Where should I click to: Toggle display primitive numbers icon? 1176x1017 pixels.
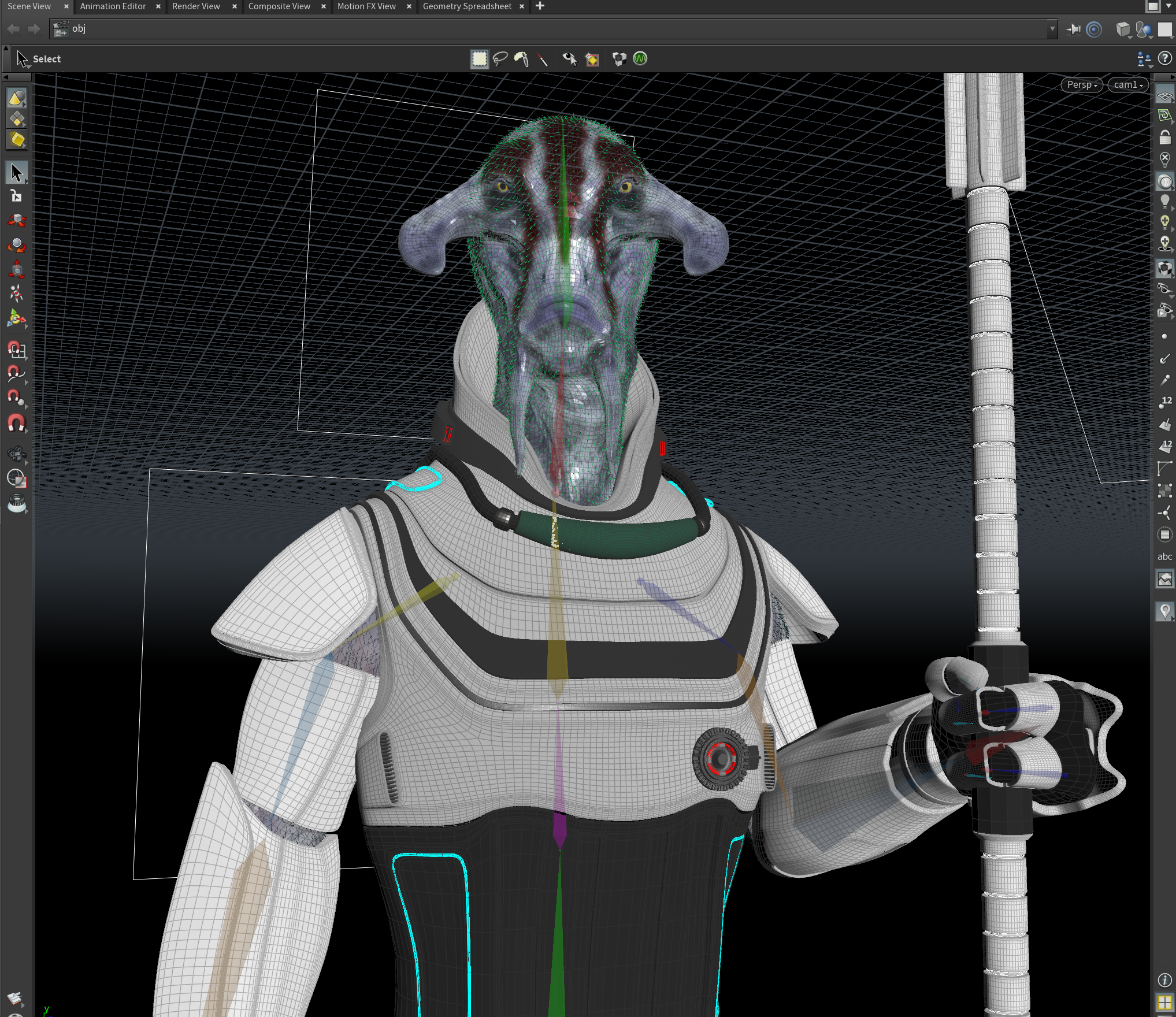tap(1164, 446)
